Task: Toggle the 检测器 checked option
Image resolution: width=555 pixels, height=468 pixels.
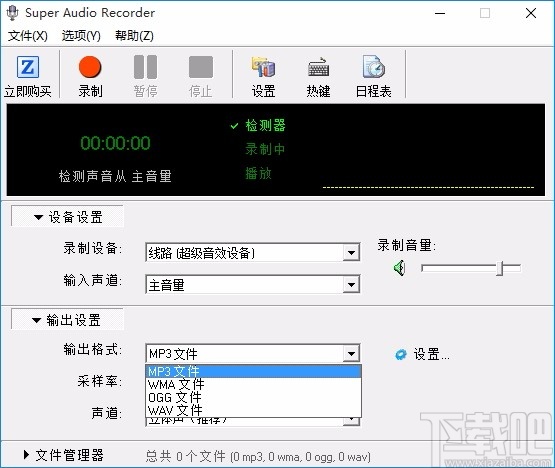Action: (x=258, y=125)
